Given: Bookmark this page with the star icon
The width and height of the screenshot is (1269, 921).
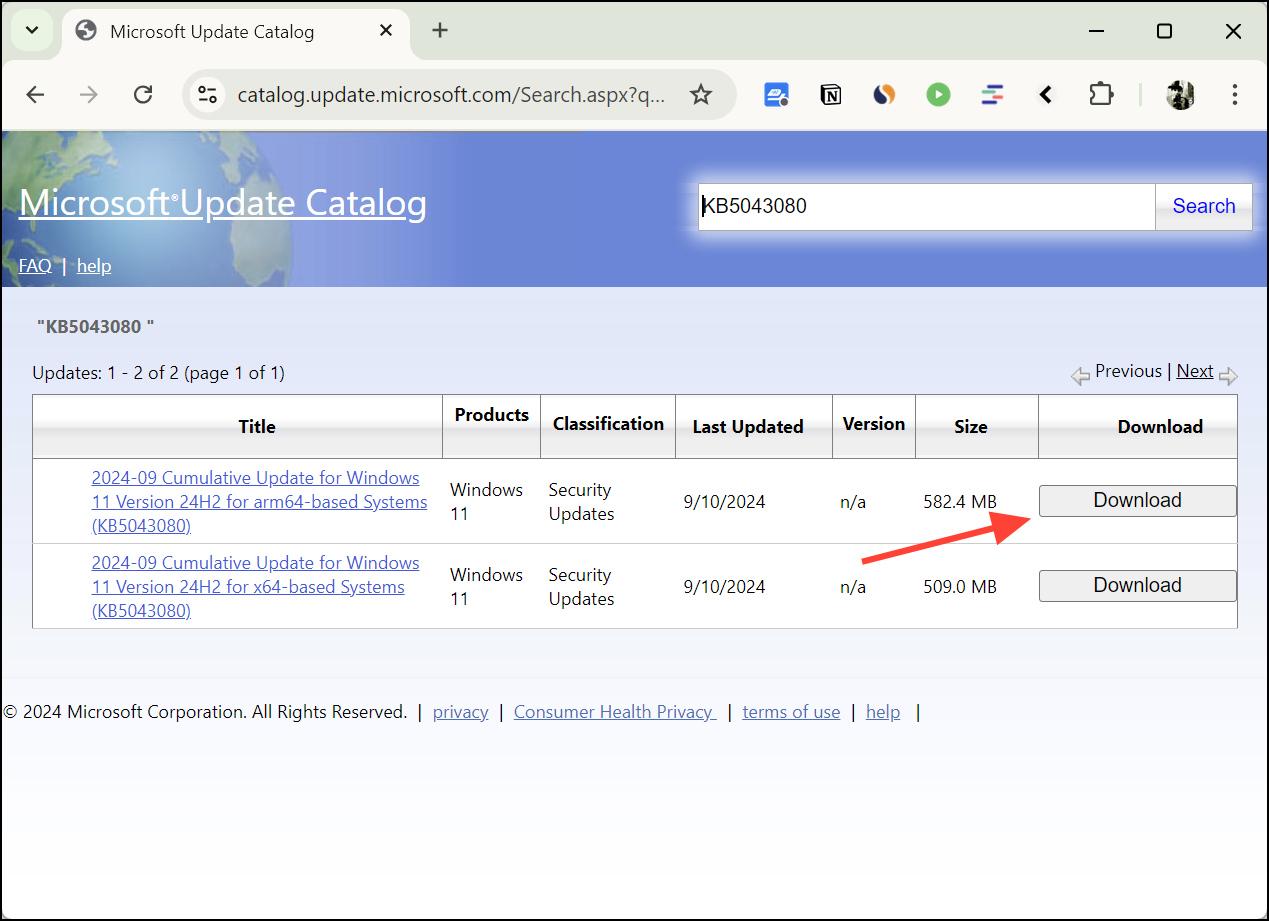Looking at the screenshot, I should click(701, 95).
